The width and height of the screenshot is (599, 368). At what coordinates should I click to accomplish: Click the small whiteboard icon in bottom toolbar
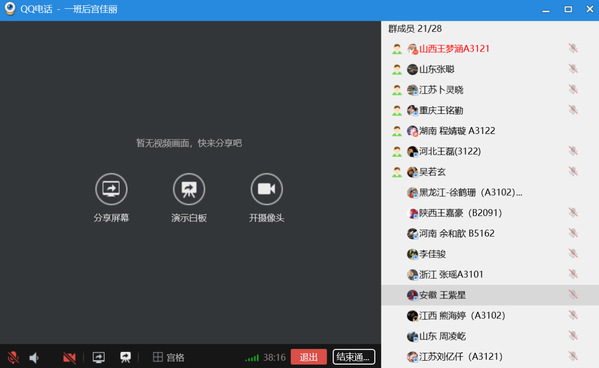[125, 357]
